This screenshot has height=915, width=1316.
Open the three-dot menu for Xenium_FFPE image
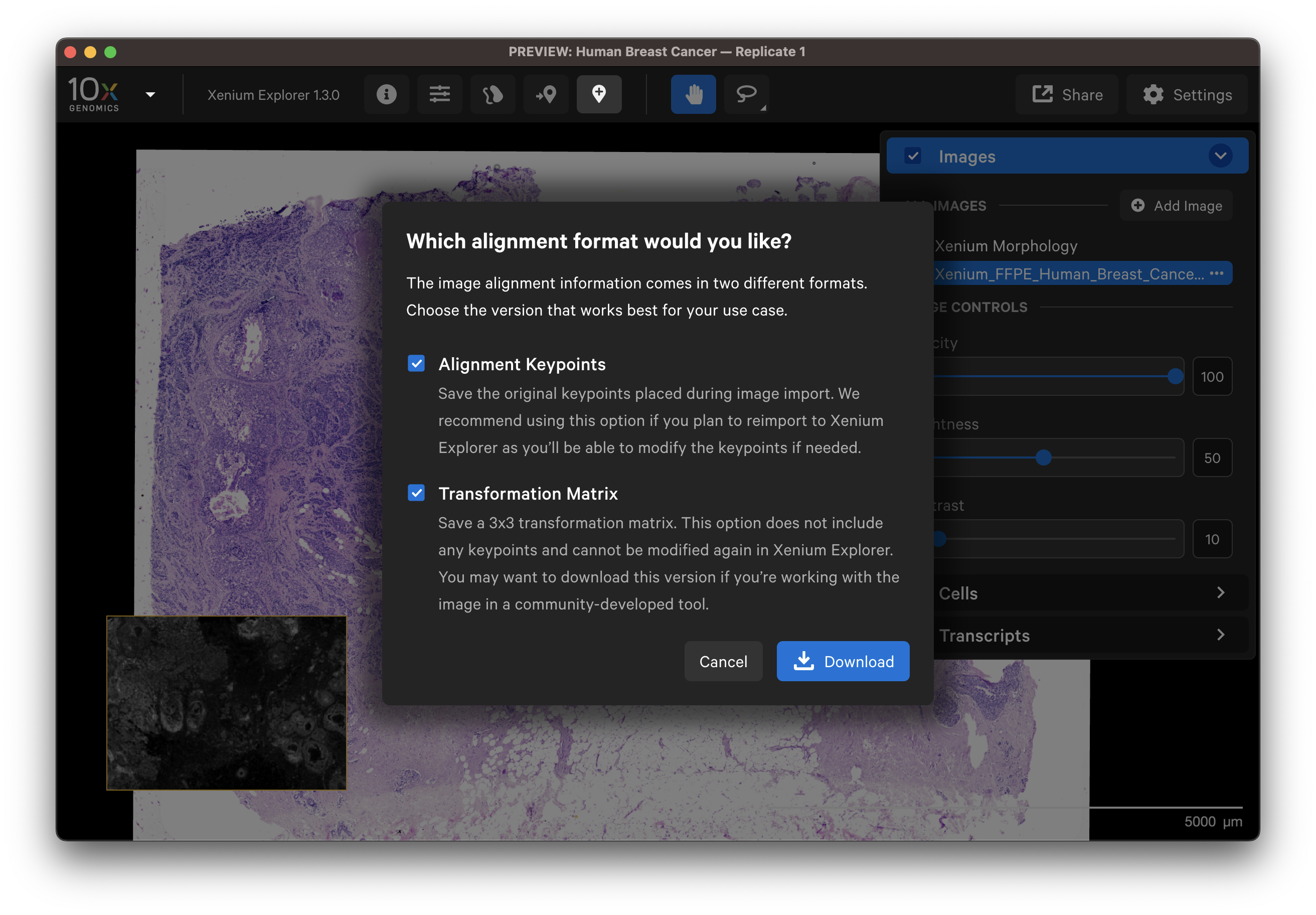[x=1217, y=273]
